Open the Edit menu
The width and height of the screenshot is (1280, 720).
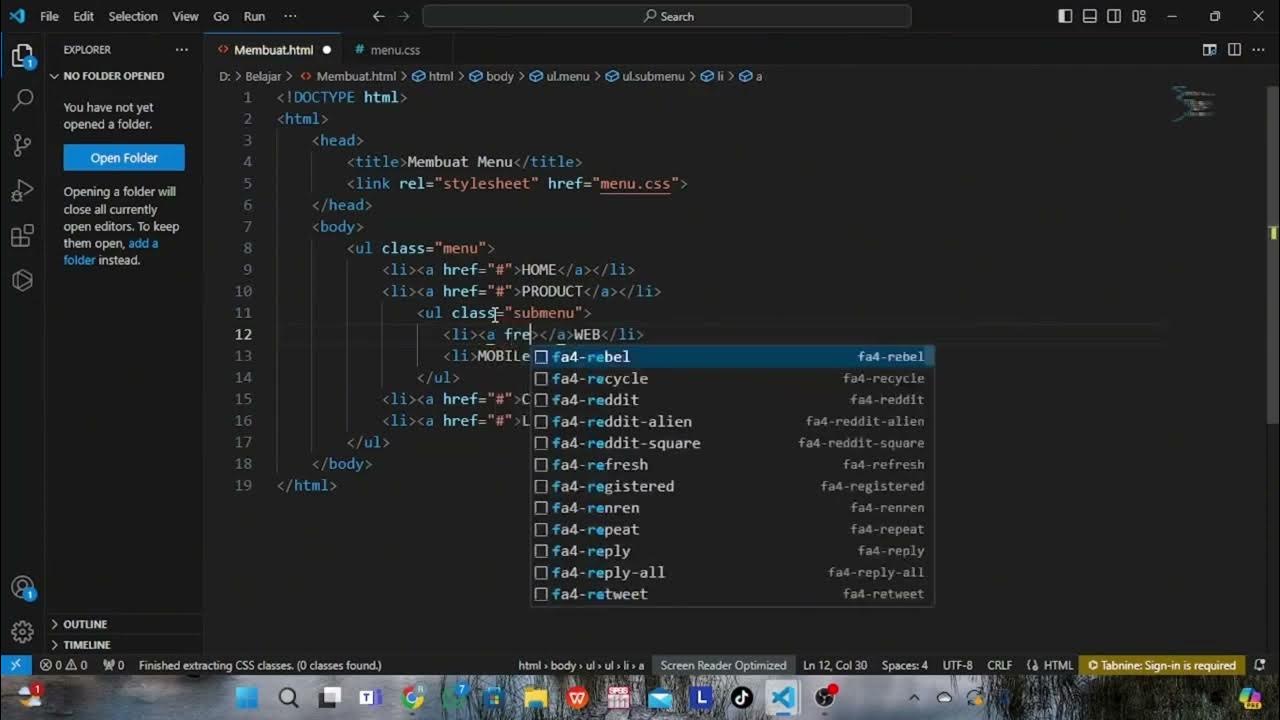(84, 16)
